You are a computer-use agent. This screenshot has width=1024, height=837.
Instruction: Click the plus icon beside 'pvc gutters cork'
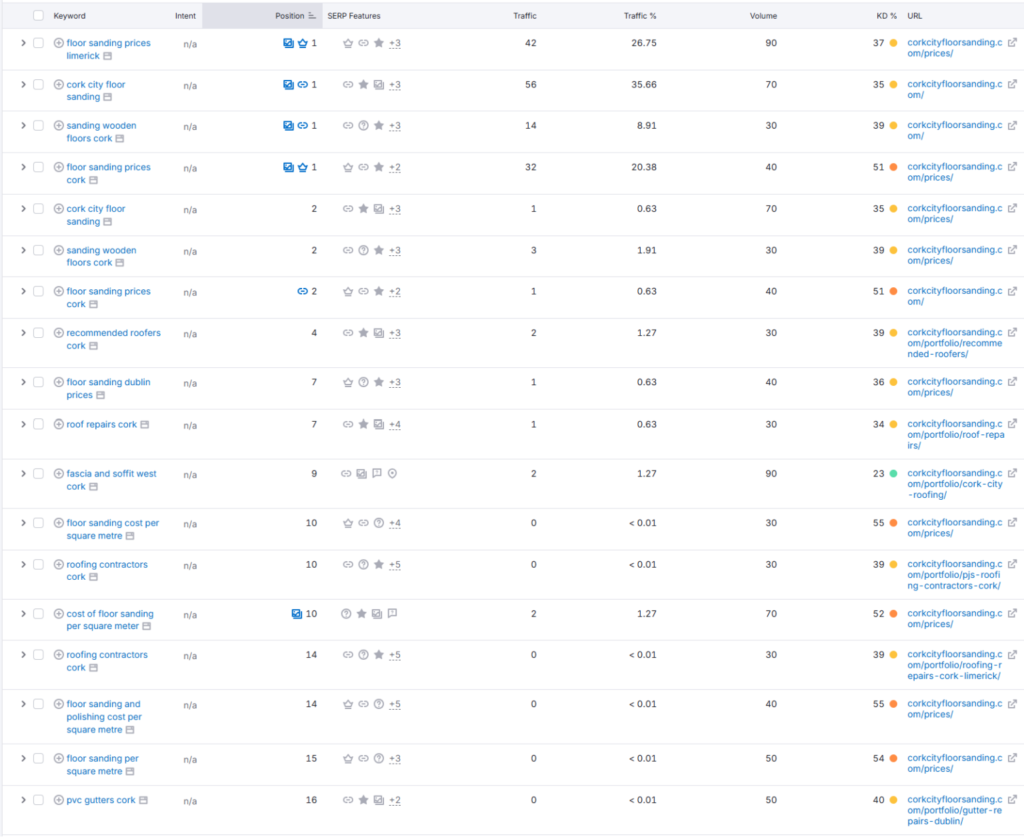pyautogui.click(x=58, y=800)
